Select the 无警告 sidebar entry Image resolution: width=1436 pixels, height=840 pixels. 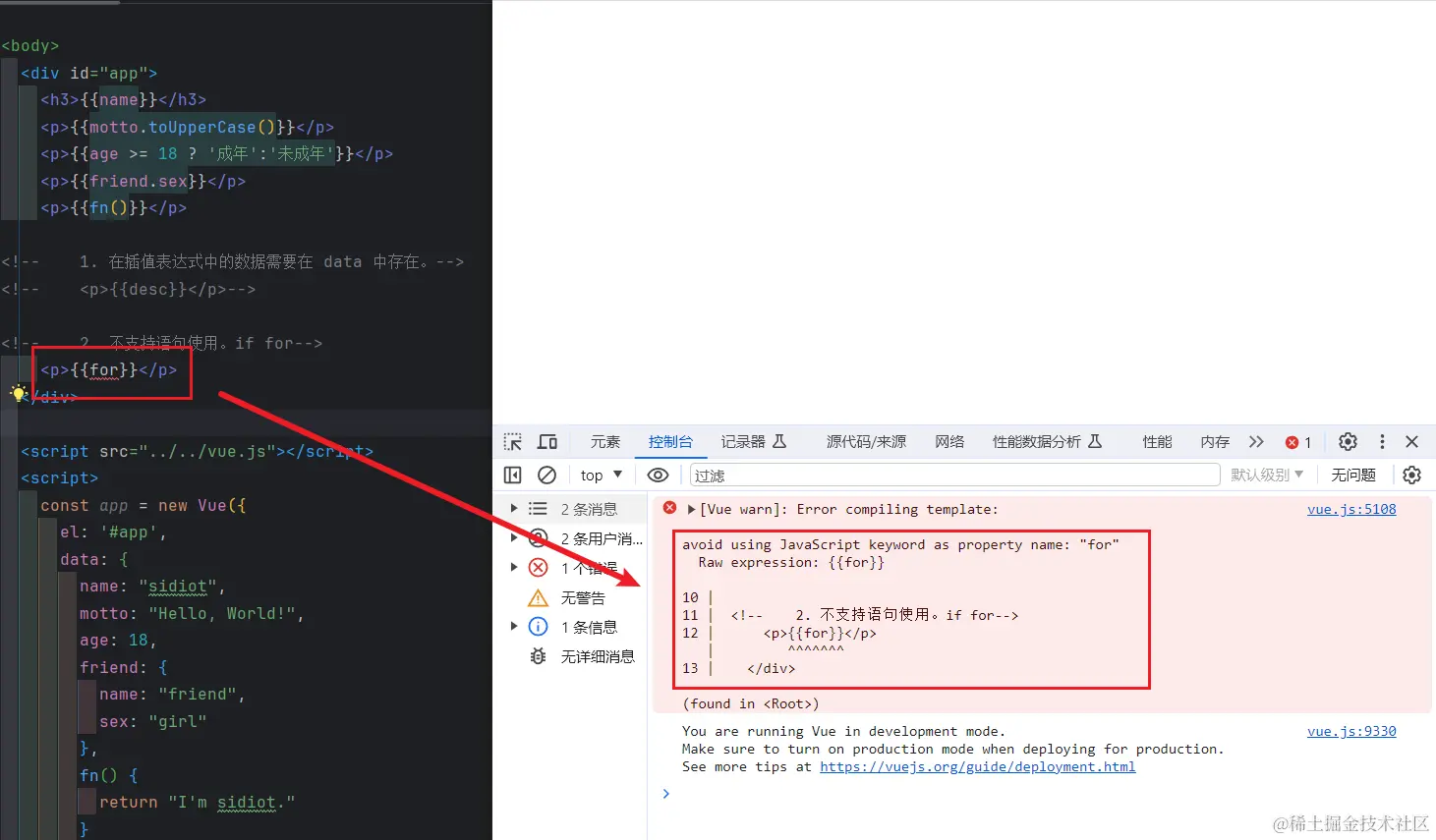tap(583, 597)
